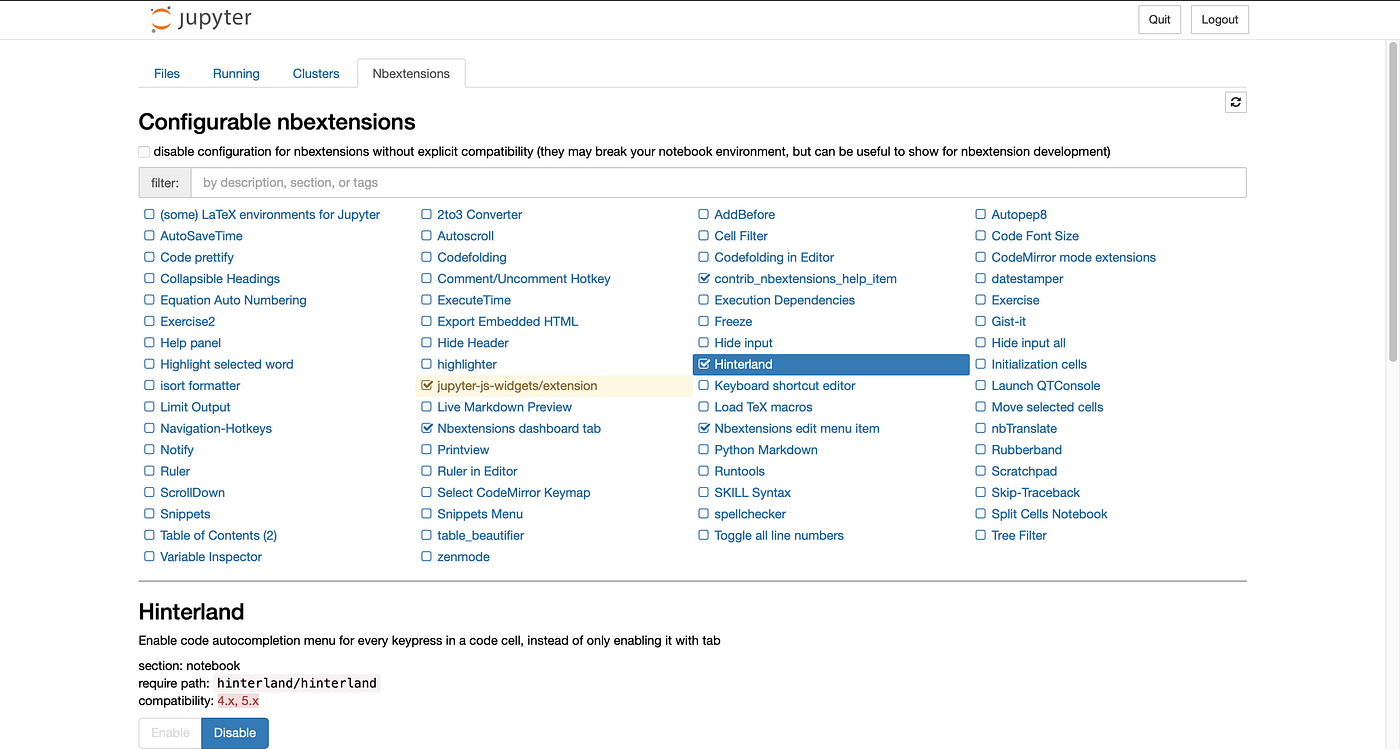This screenshot has height=749, width=1400.
Task: Click the Disable button for Hinterland
Action: [x=234, y=732]
